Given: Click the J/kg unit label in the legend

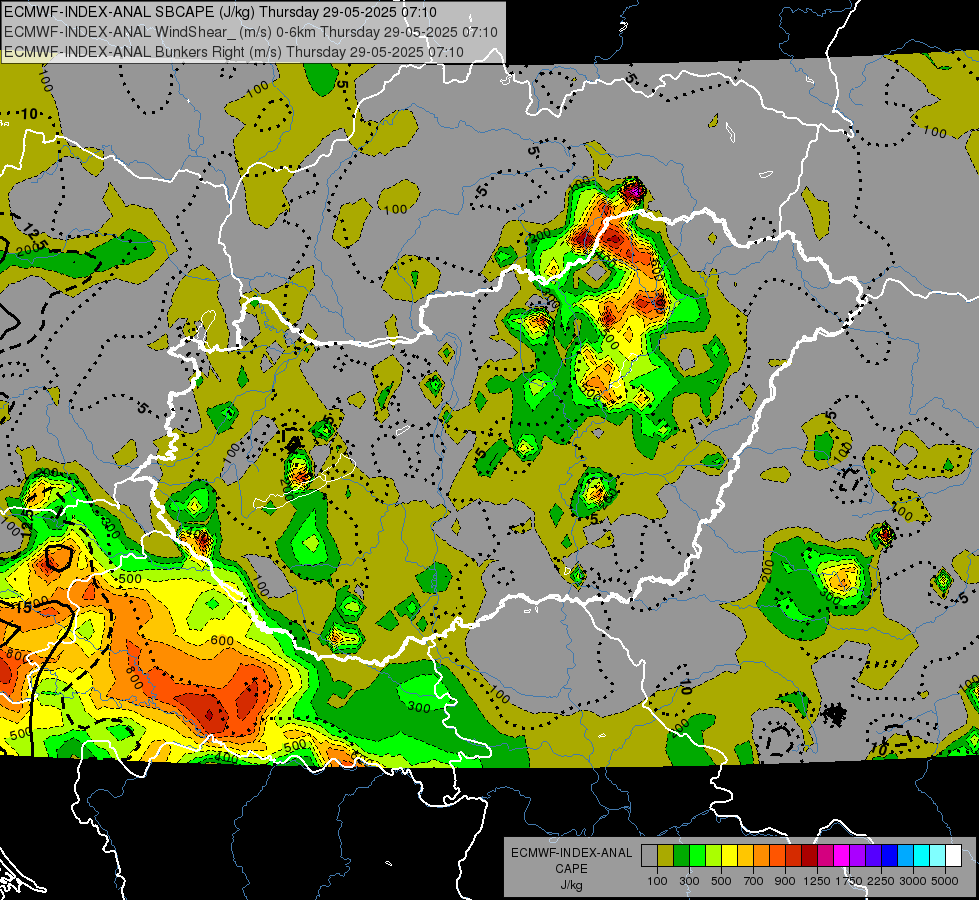Looking at the screenshot, I should (571, 885).
